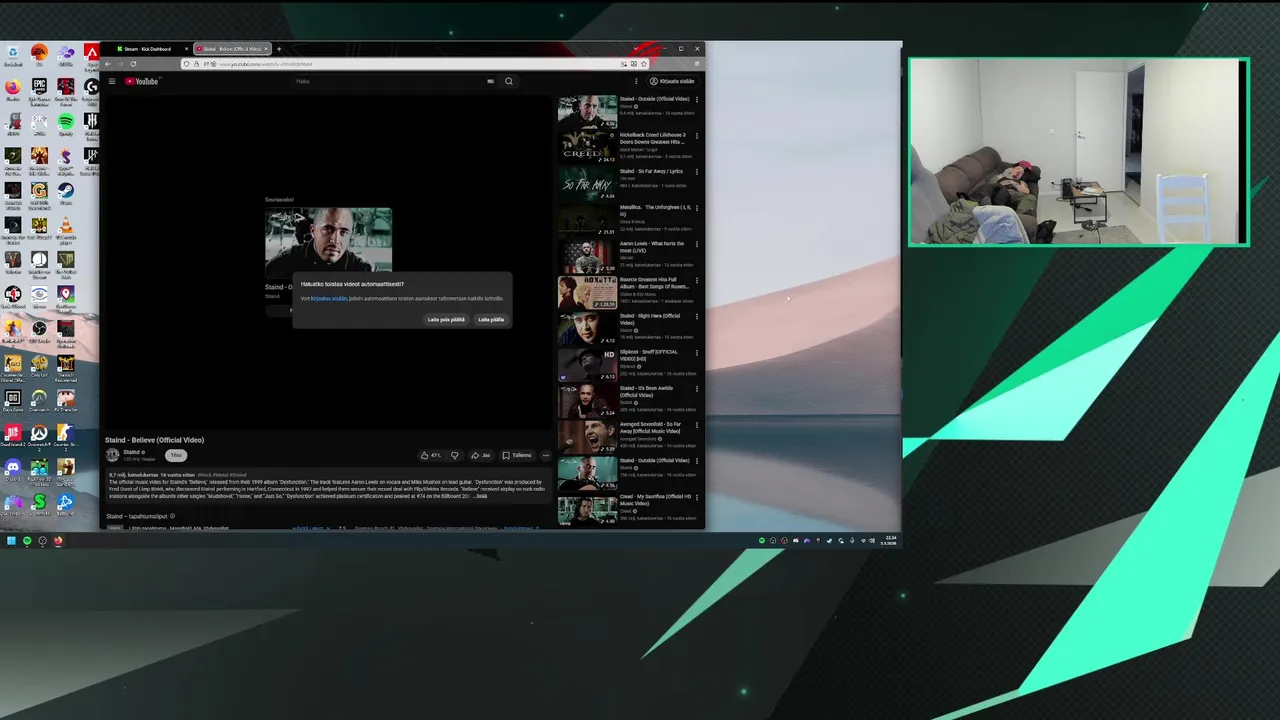Image resolution: width=1280 pixels, height=720 pixels.
Task: Open options menu for Nickelback Creed suggestion
Action: point(697,136)
